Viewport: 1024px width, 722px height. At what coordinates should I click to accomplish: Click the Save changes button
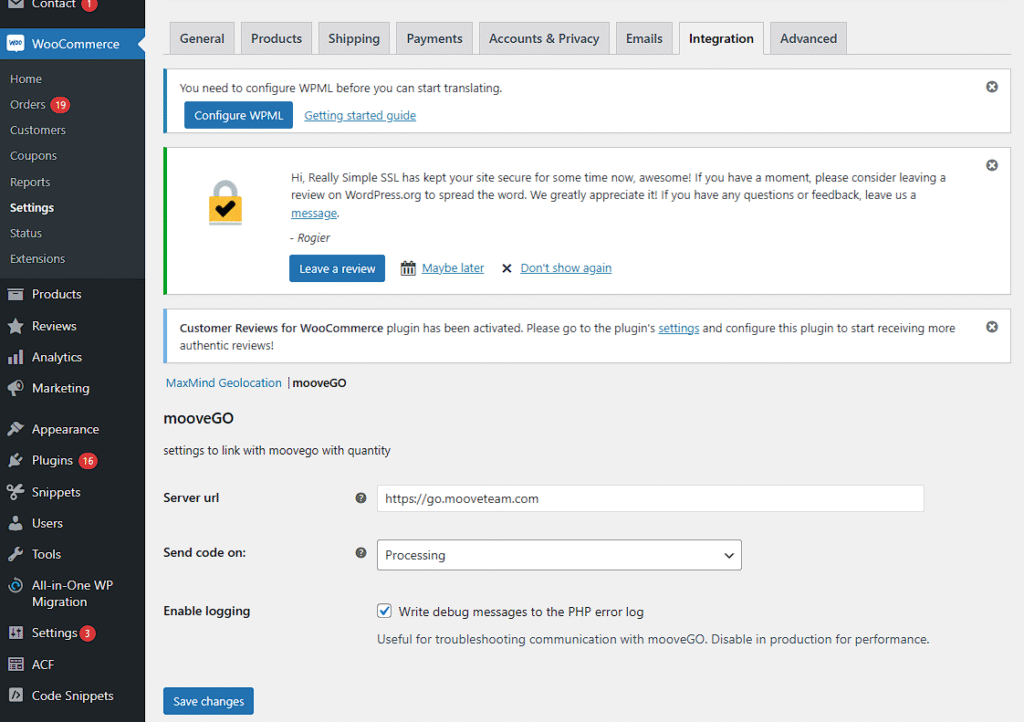tap(208, 701)
